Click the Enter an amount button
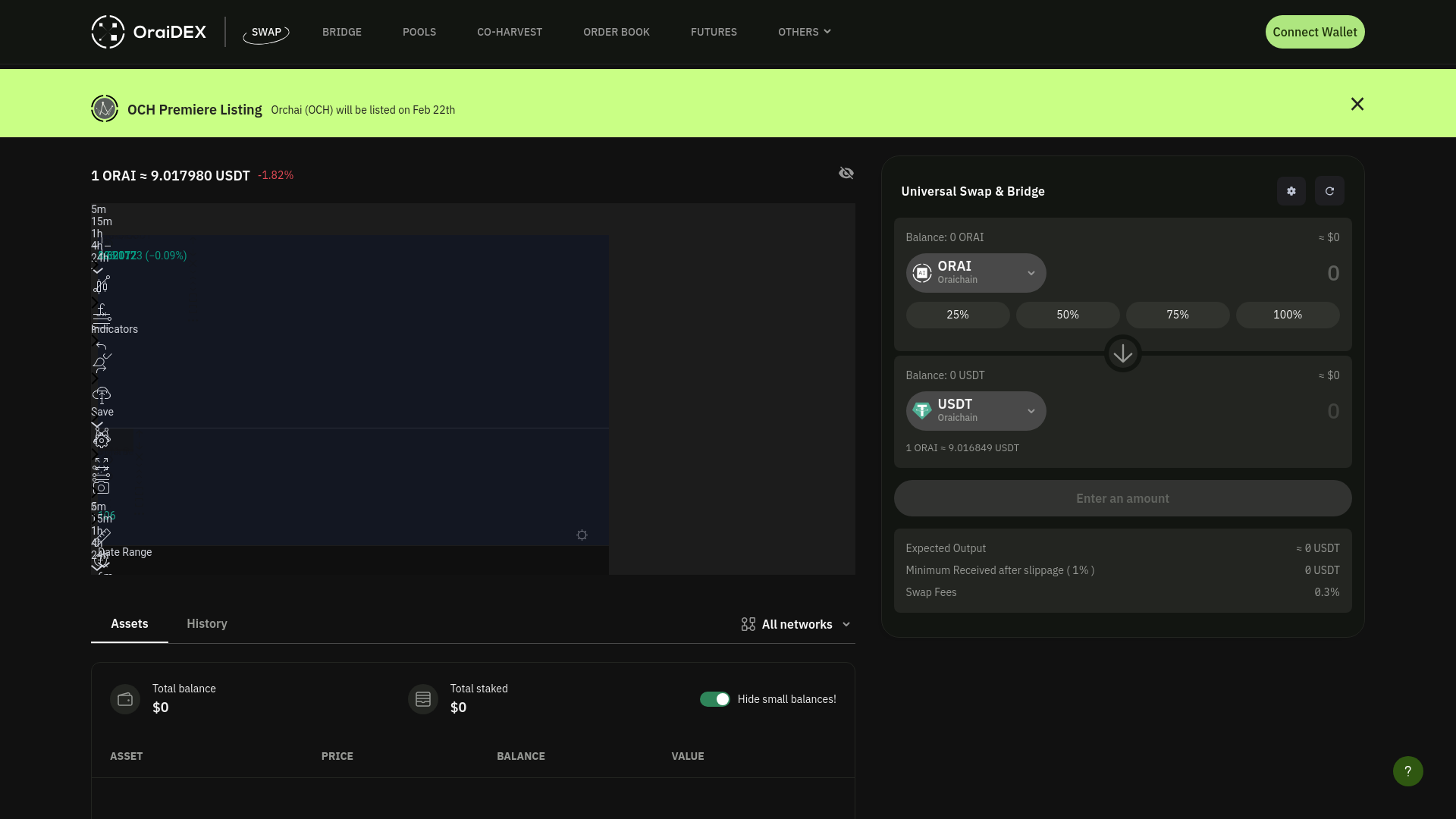The height and width of the screenshot is (819, 1456). tap(1123, 498)
